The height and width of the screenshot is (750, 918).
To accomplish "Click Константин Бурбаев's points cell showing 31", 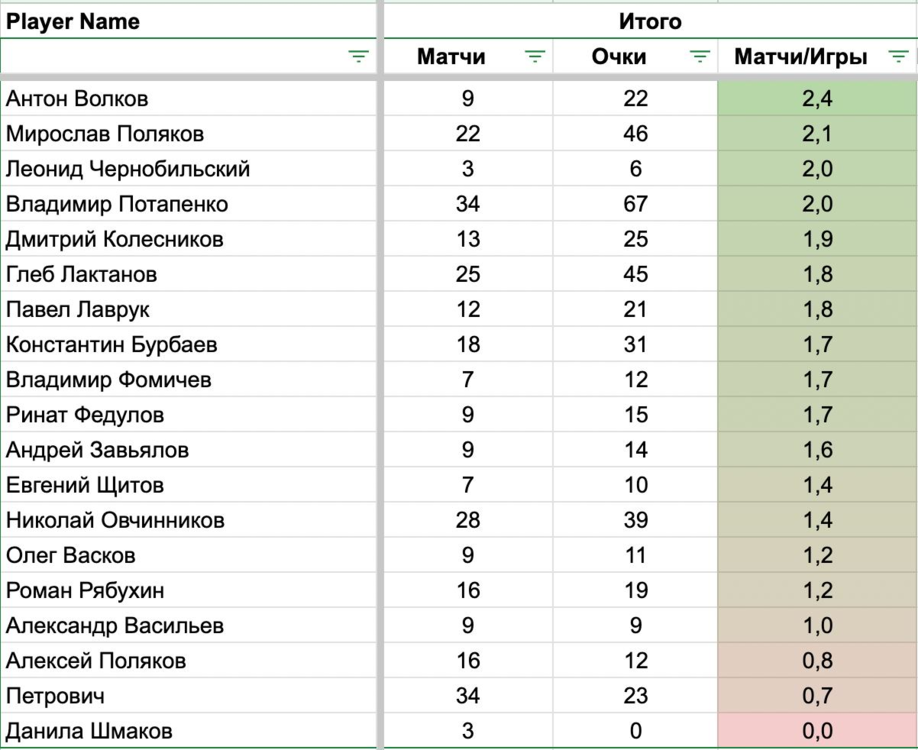I will (635, 345).
